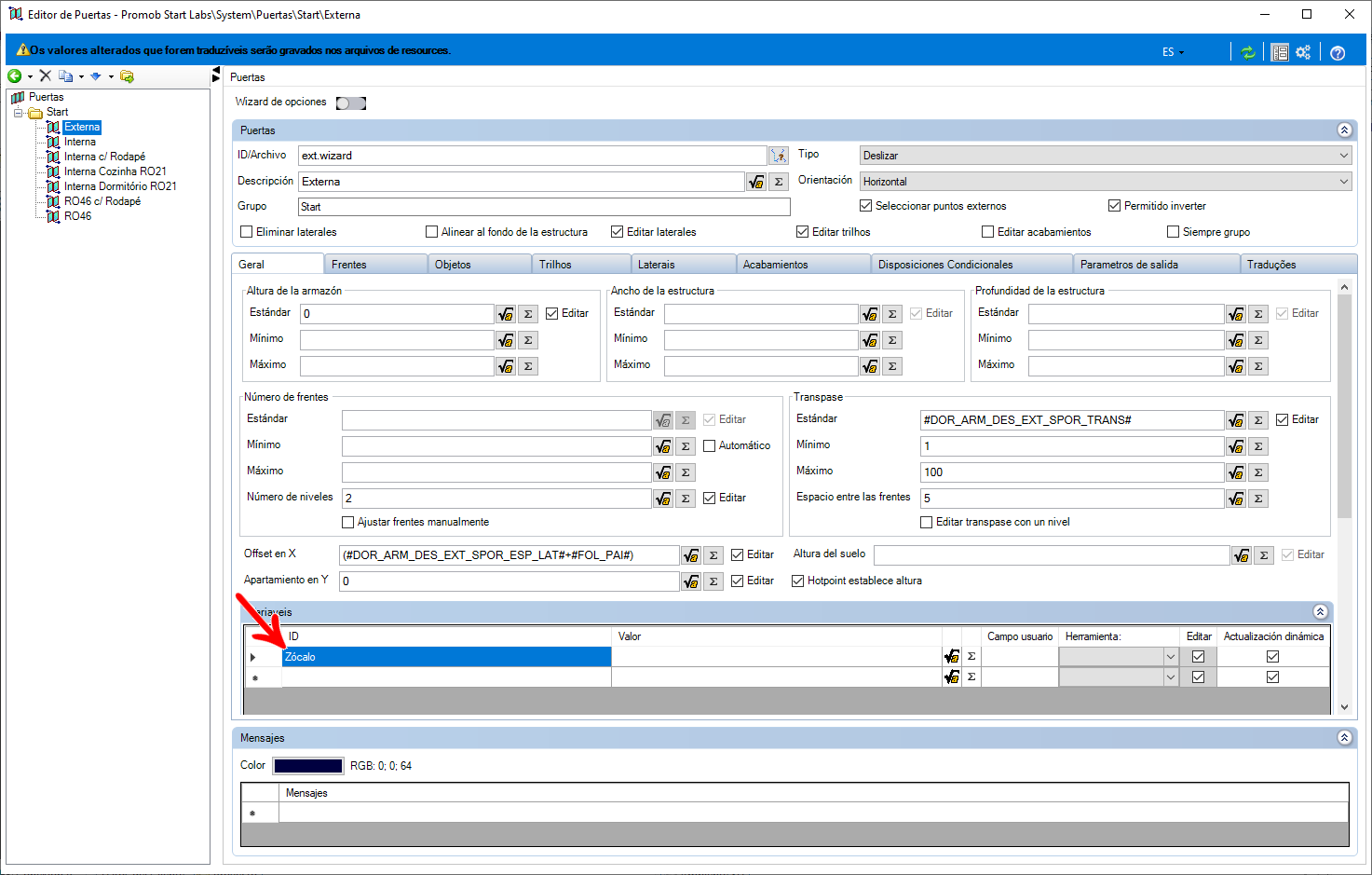Screen dimensions: 1372x875
Task: Click the X delete icon in tree toolbar
Action: 45,76
